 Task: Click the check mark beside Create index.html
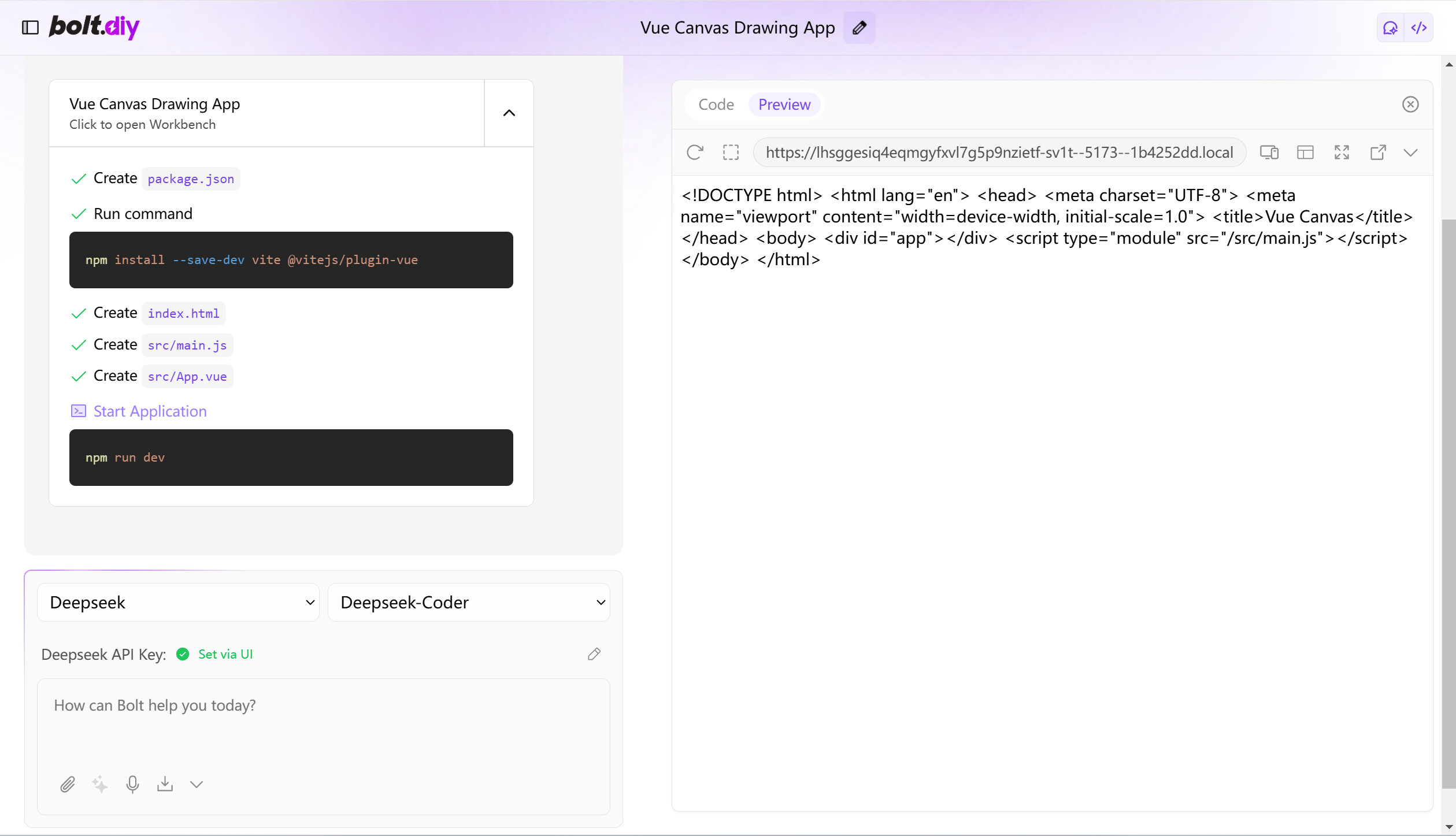point(79,314)
